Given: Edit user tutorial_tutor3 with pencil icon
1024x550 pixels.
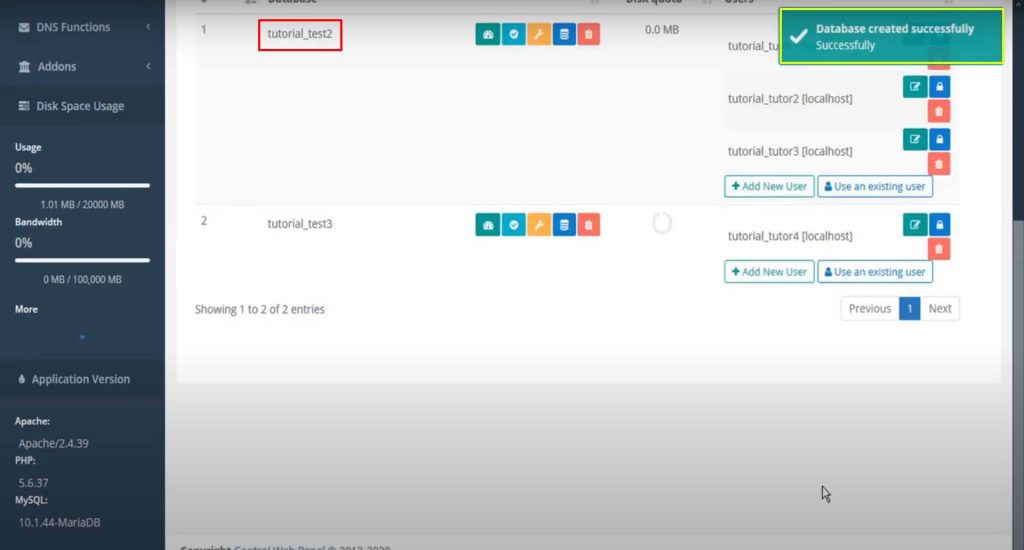Looking at the screenshot, I should (x=914, y=139).
